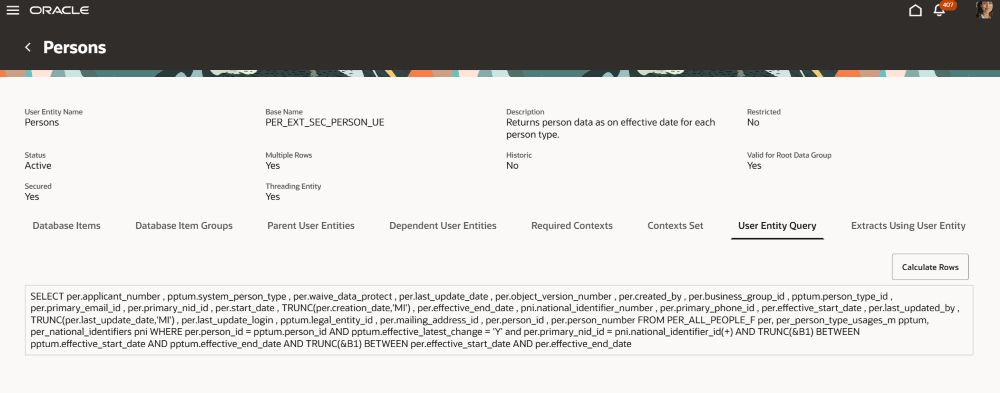Click the Multiple Rows label
Screen dimensions: 1000x393
point(289,155)
